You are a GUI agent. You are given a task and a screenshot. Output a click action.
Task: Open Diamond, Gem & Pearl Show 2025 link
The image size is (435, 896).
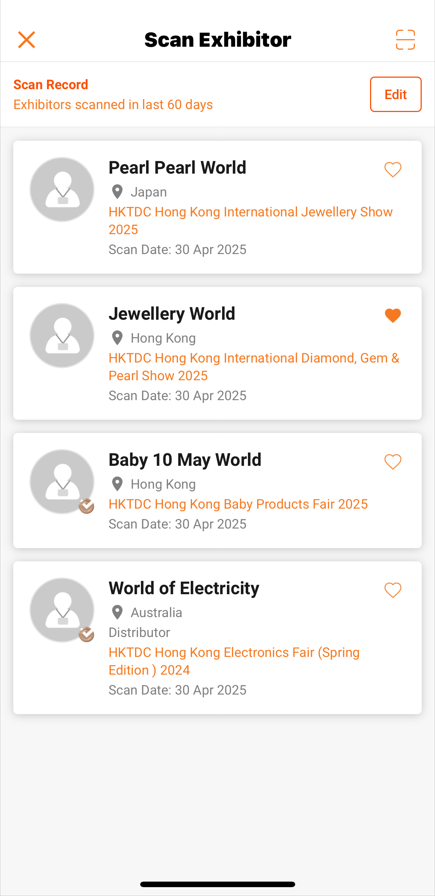(254, 367)
